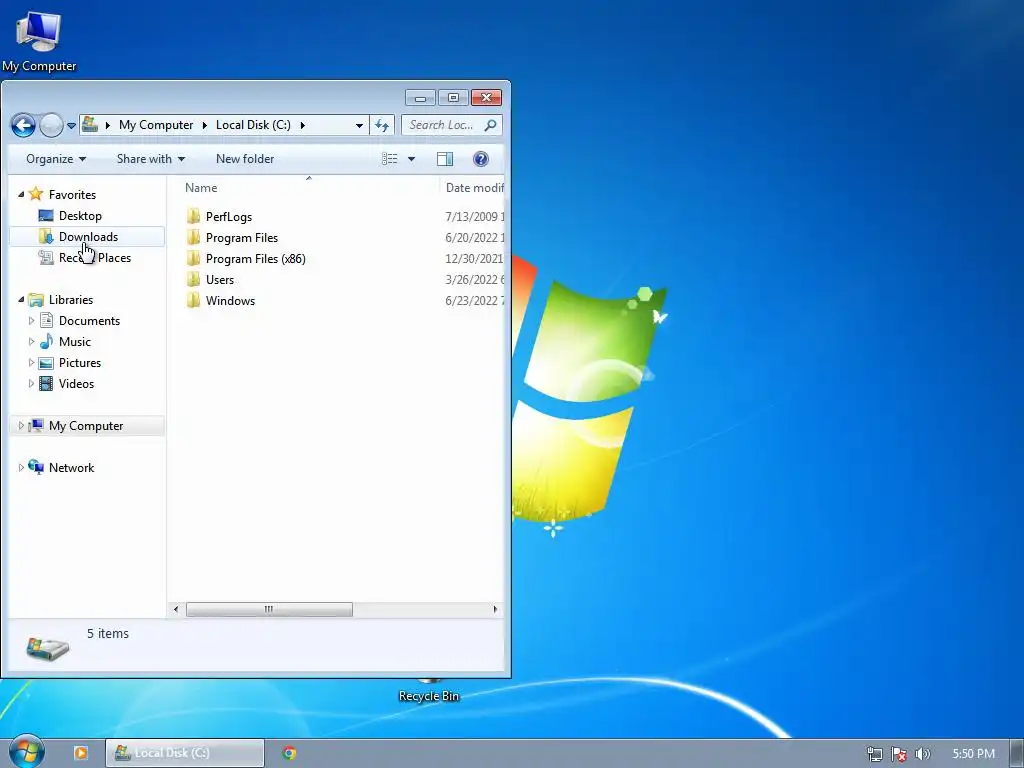The width and height of the screenshot is (1024, 768).
Task: Click the horizontal scrollbar thumb
Action: (269, 609)
